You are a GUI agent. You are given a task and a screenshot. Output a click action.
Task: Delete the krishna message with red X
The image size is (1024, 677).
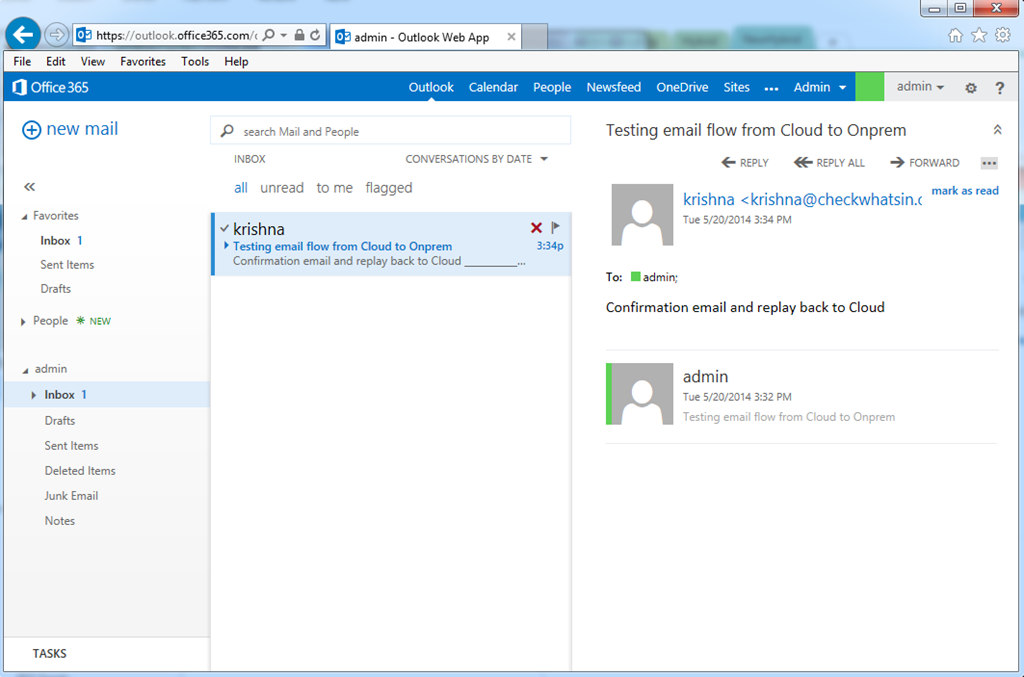(536, 228)
